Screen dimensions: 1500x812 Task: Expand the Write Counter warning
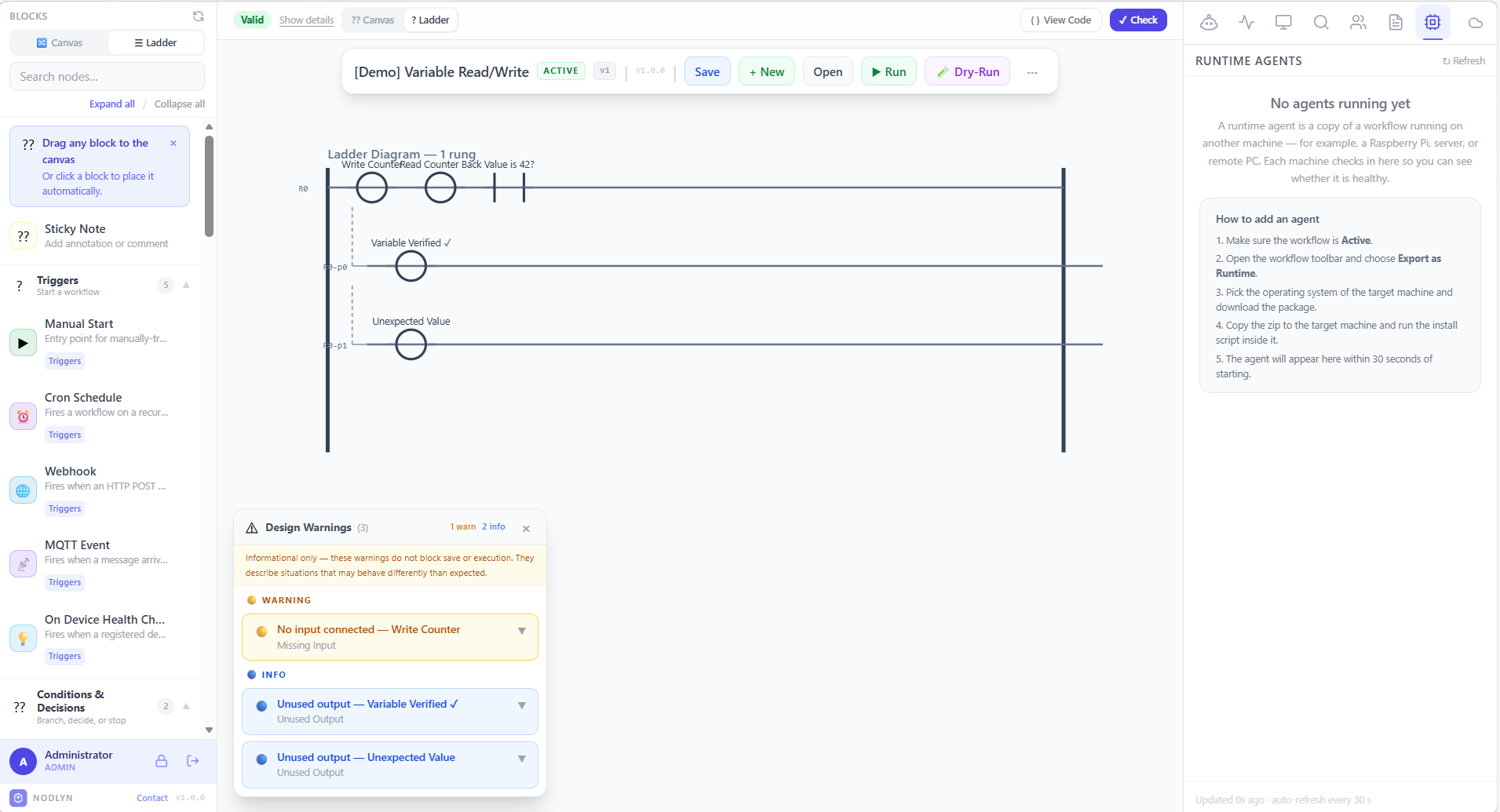pyautogui.click(x=522, y=631)
